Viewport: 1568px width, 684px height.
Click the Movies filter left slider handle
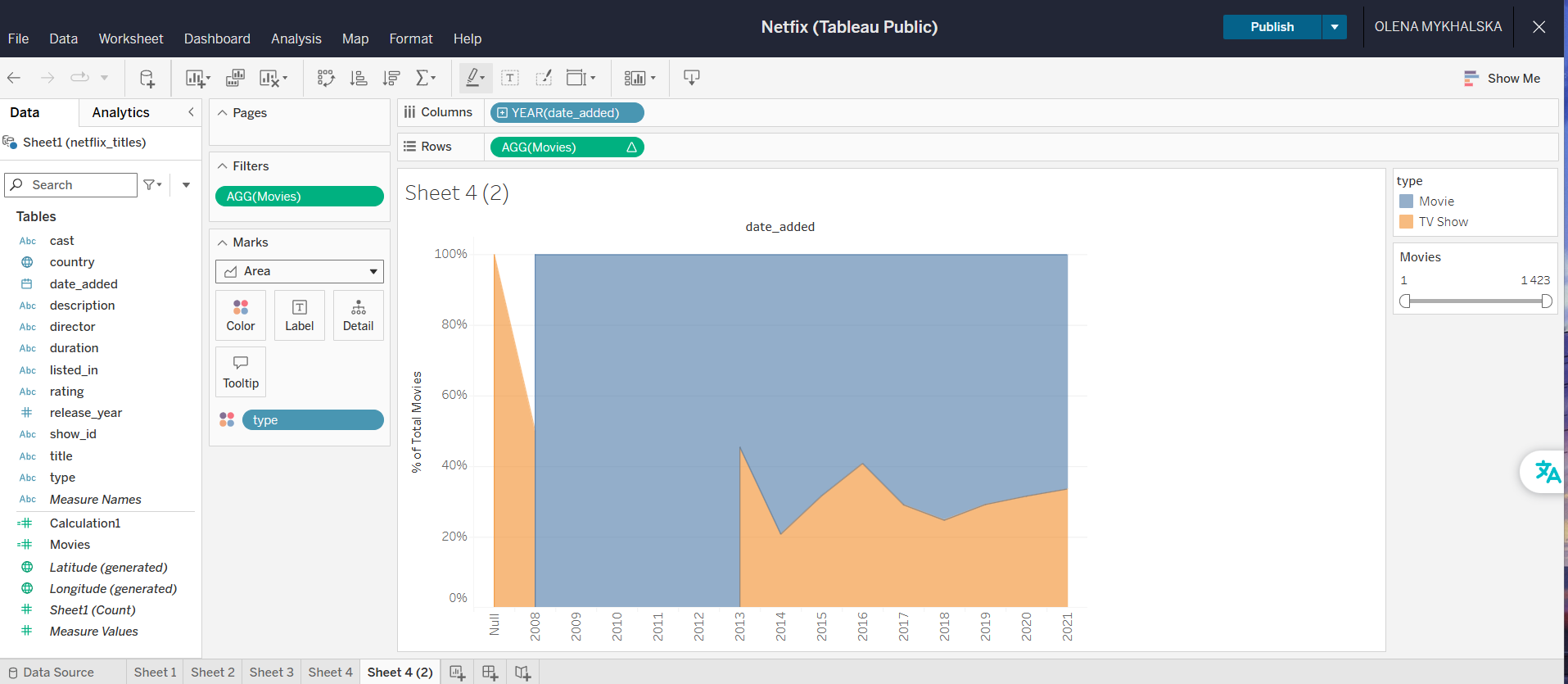point(1405,301)
